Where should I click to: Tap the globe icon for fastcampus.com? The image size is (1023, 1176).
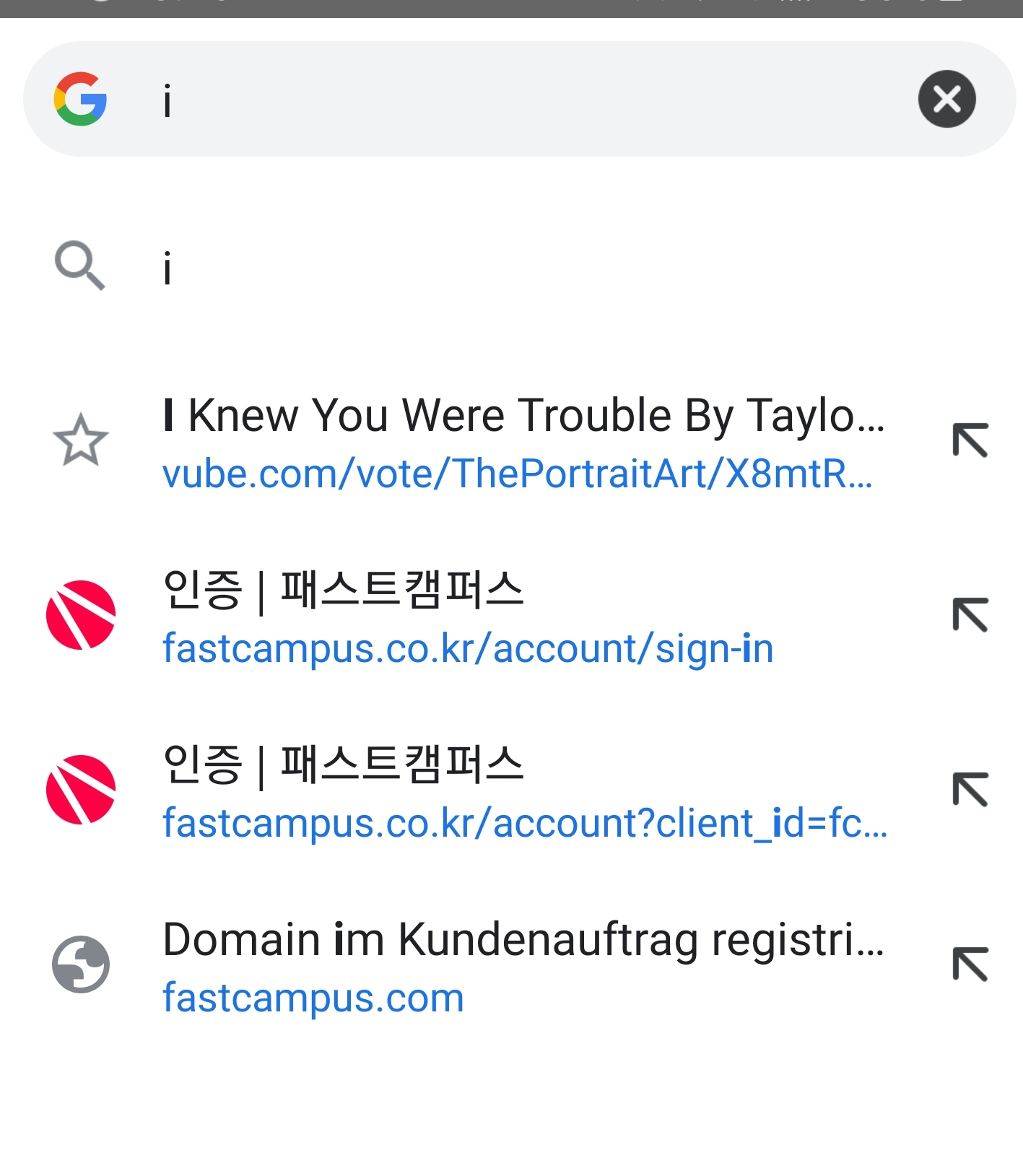[x=80, y=964]
